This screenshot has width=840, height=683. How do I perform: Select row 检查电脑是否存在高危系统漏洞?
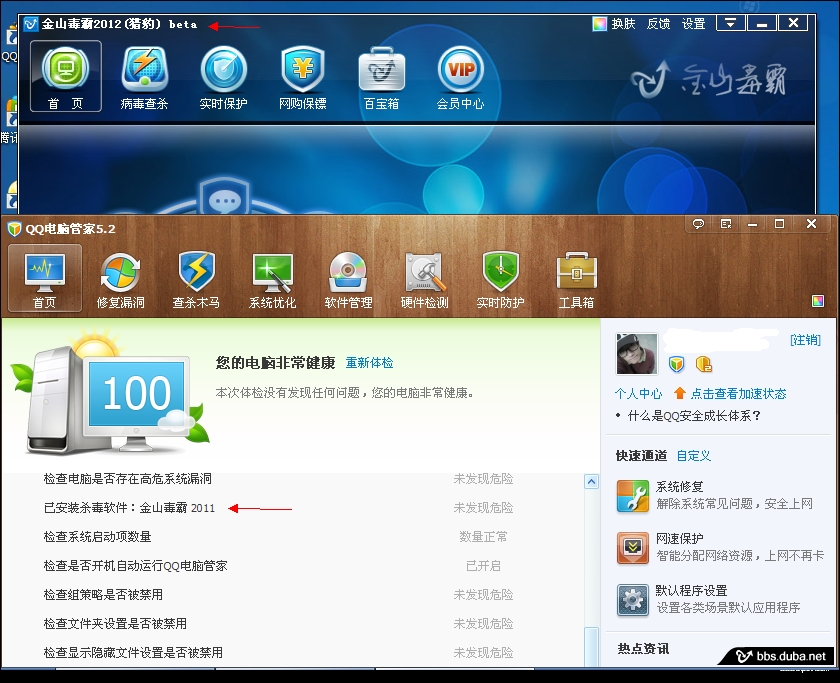[291, 478]
